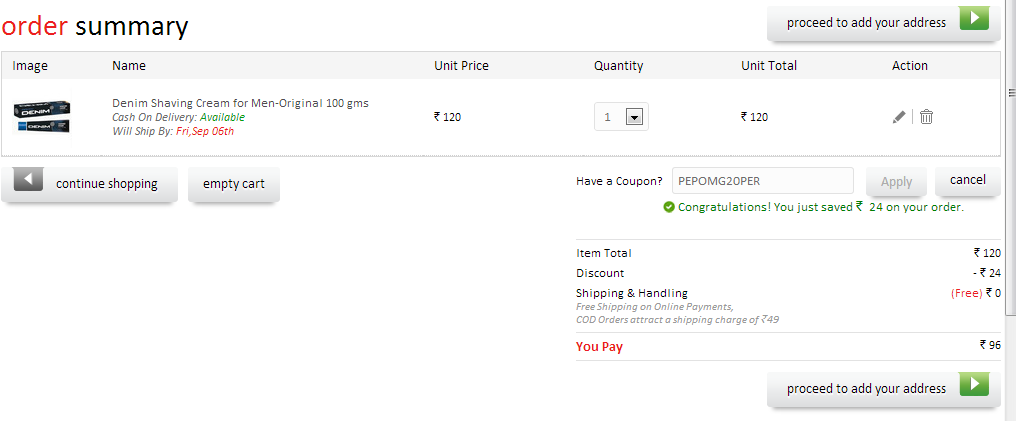Screen dimensions: 1016x421
Task: Click top proceed to add your address
Action: coord(884,23)
